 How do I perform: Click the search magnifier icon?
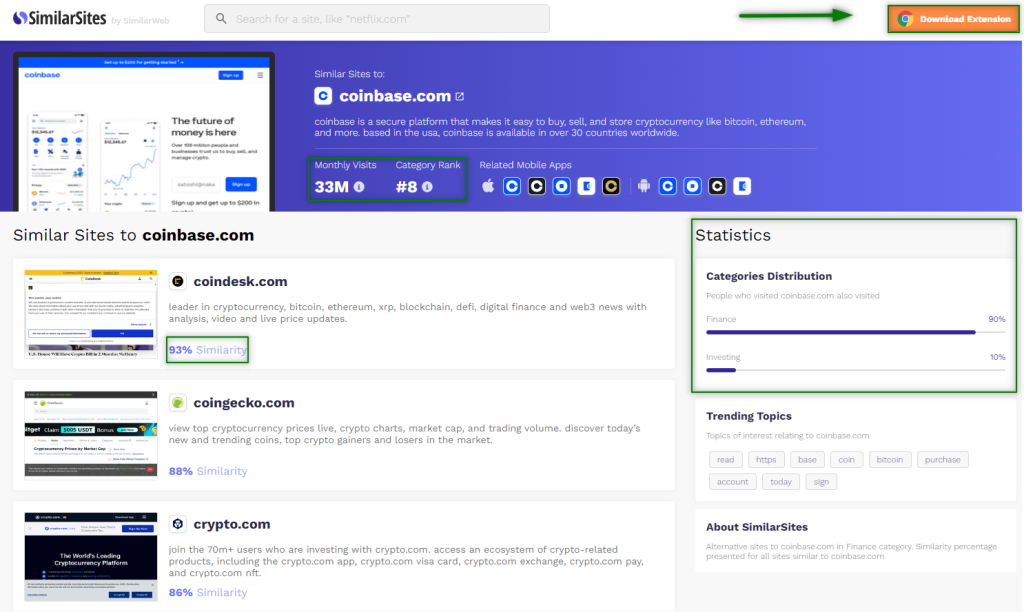pos(220,19)
